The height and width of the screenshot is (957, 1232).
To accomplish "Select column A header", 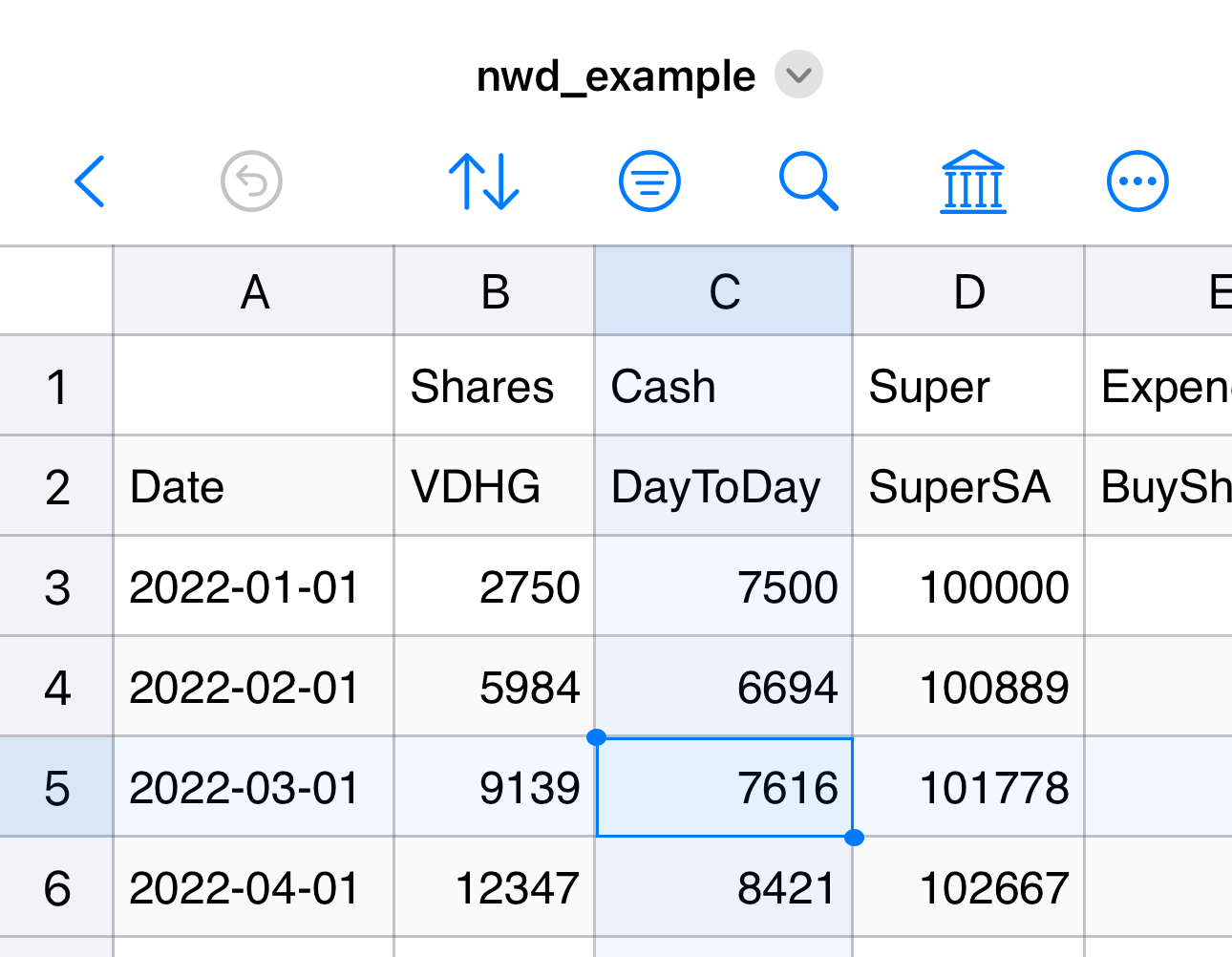I will pyautogui.click(x=254, y=291).
